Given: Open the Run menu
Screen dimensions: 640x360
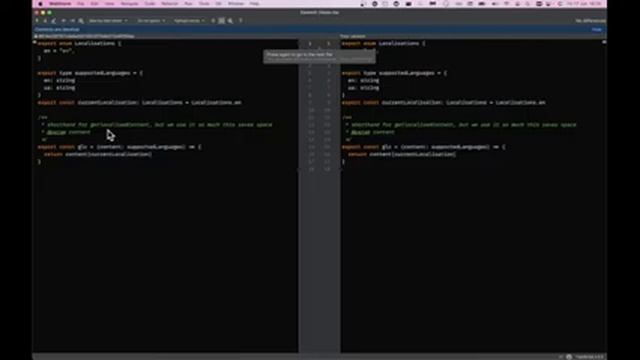Looking at the screenshot, I should point(188,4).
